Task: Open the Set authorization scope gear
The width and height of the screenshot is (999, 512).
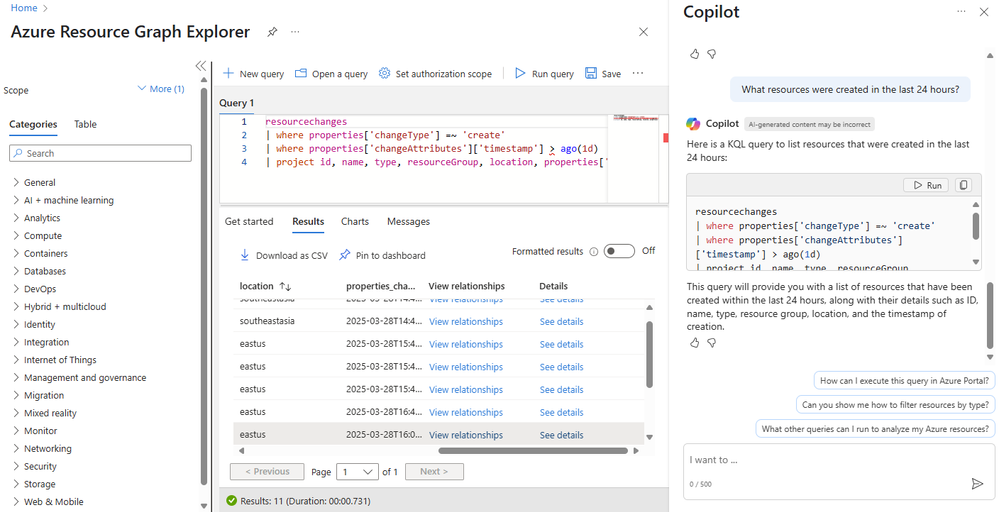Action: pos(384,73)
